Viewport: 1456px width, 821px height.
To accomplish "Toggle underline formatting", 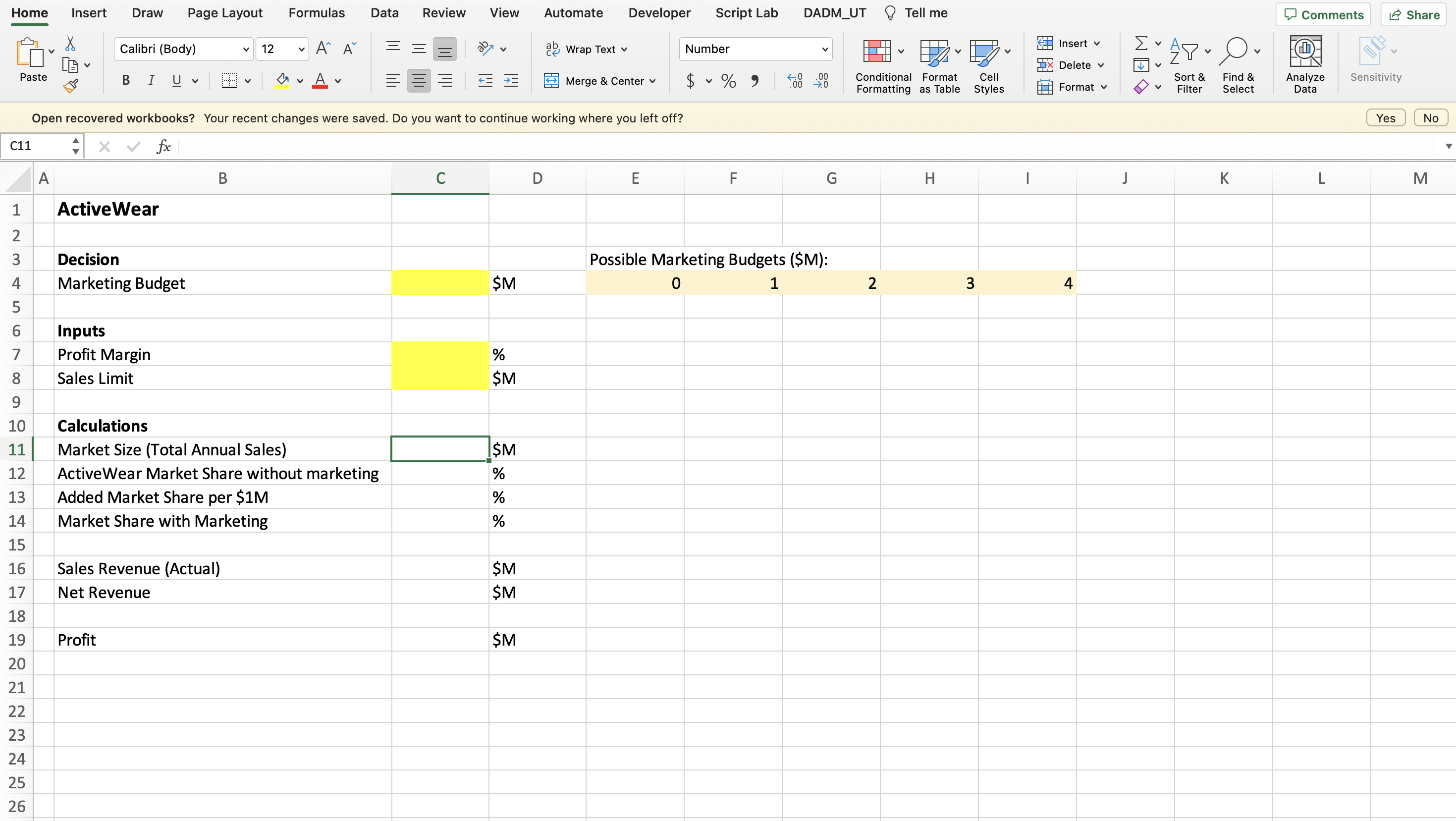I will (x=176, y=80).
